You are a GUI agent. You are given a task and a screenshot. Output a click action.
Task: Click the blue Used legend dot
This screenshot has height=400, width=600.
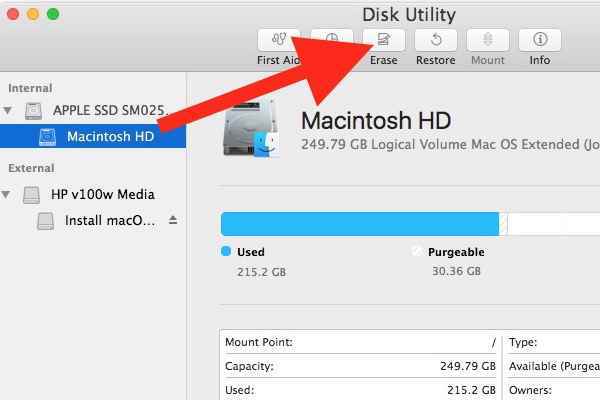pos(226,252)
